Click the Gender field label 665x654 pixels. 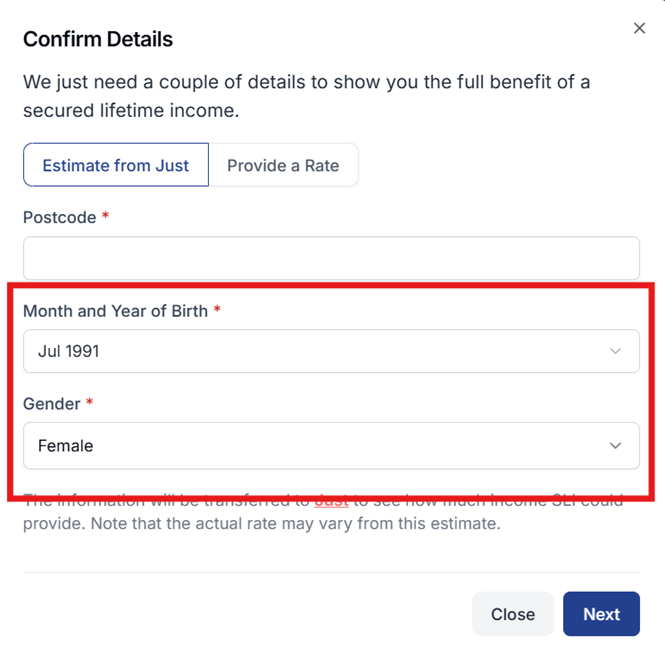coord(52,404)
